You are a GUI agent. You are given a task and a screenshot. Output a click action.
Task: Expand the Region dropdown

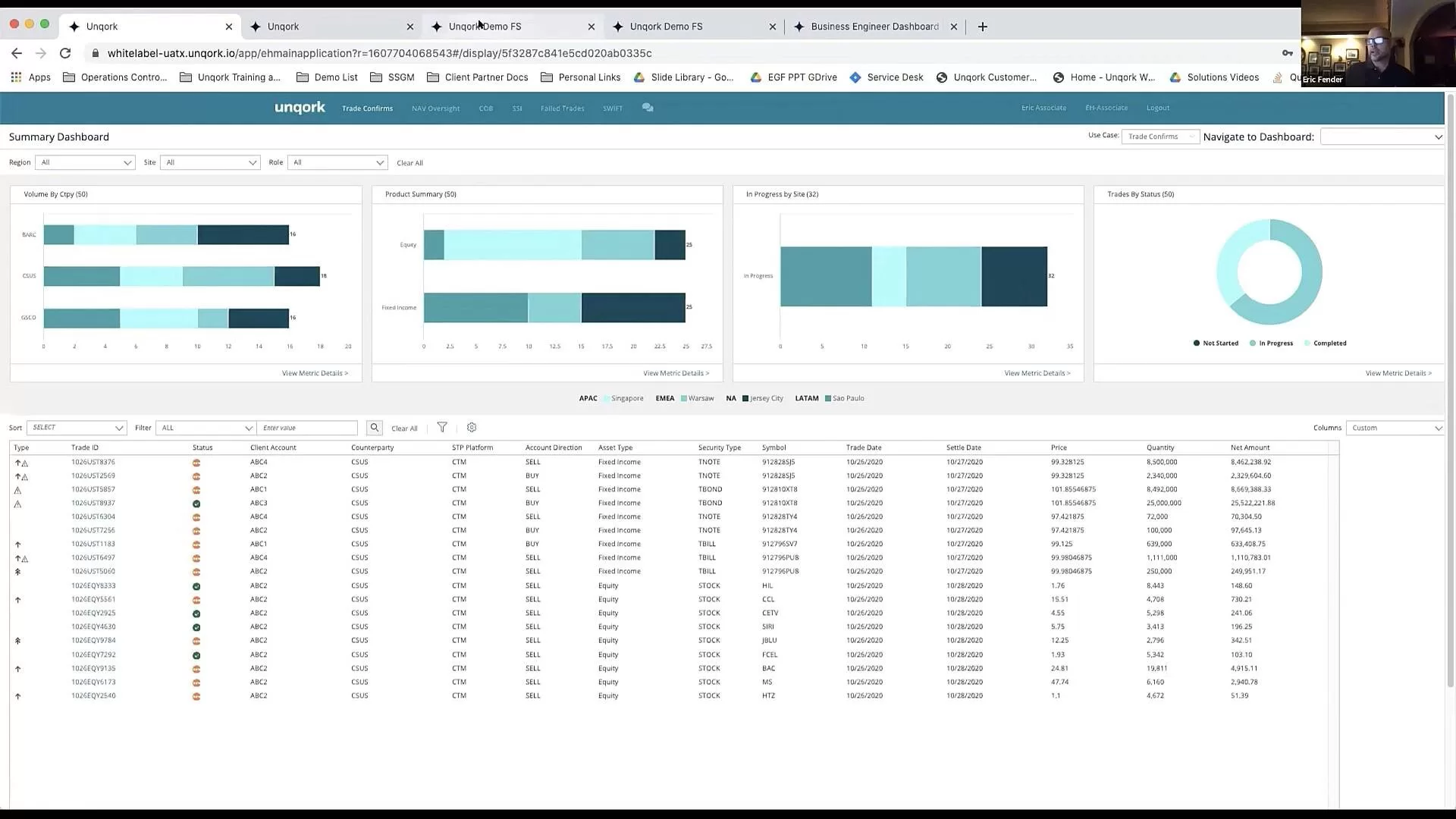click(x=85, y=162)
